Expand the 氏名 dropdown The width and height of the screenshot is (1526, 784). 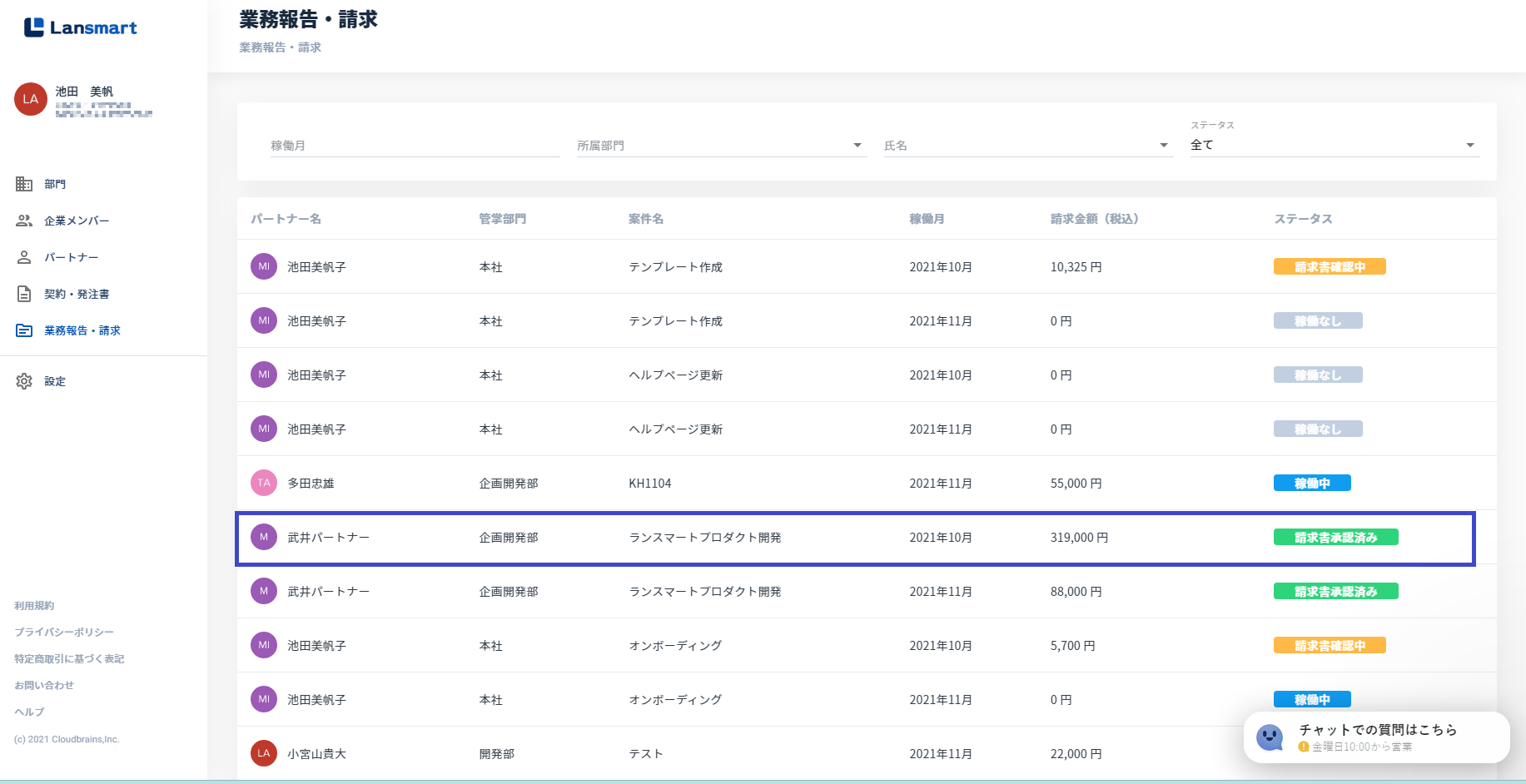pos(1164,146)
